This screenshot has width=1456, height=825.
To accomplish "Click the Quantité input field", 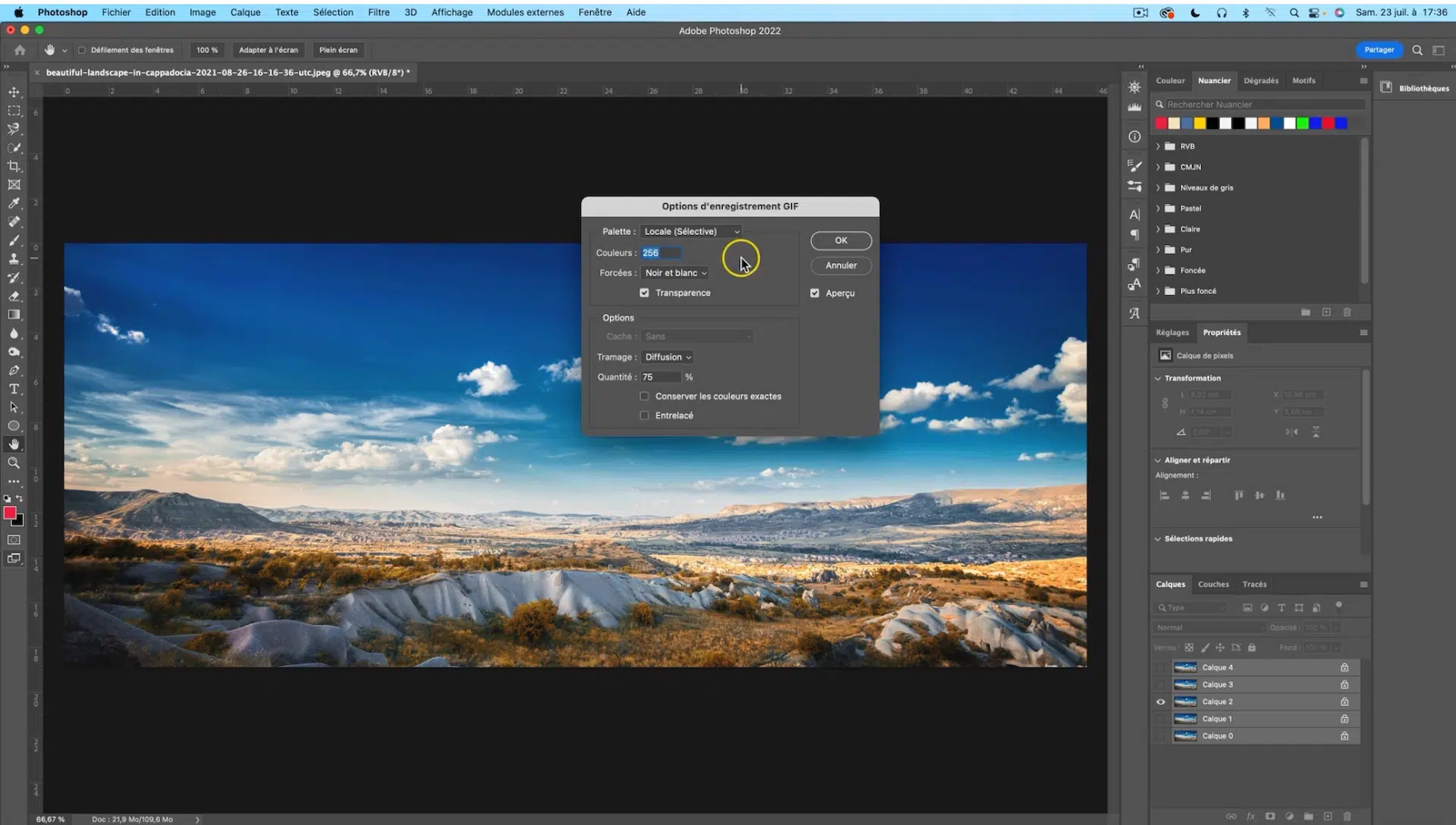I will [660, 377].
